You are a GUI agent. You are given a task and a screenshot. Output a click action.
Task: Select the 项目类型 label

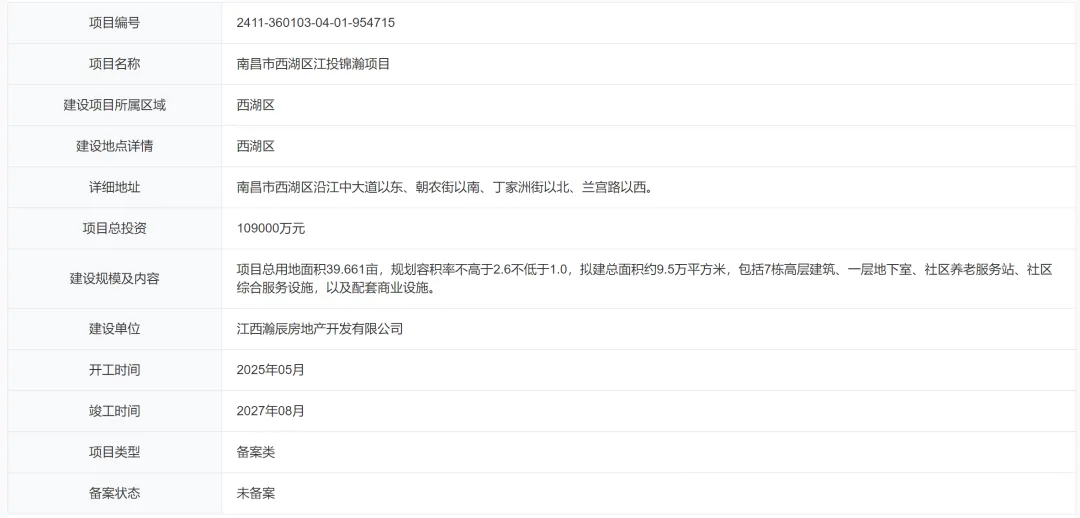pyautogui.click(x=114, y=453)
